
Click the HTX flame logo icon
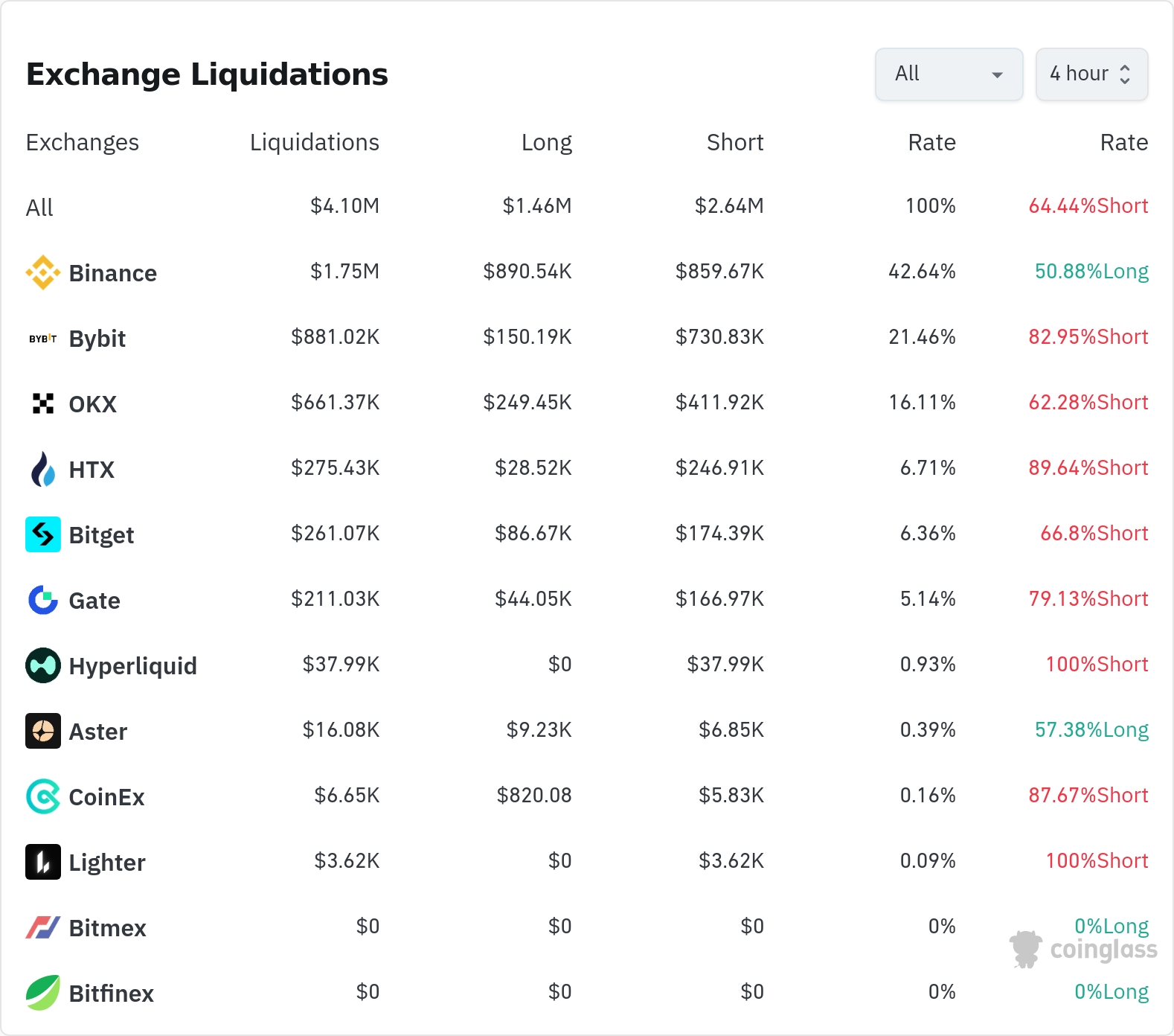click(x=43, y=469)
